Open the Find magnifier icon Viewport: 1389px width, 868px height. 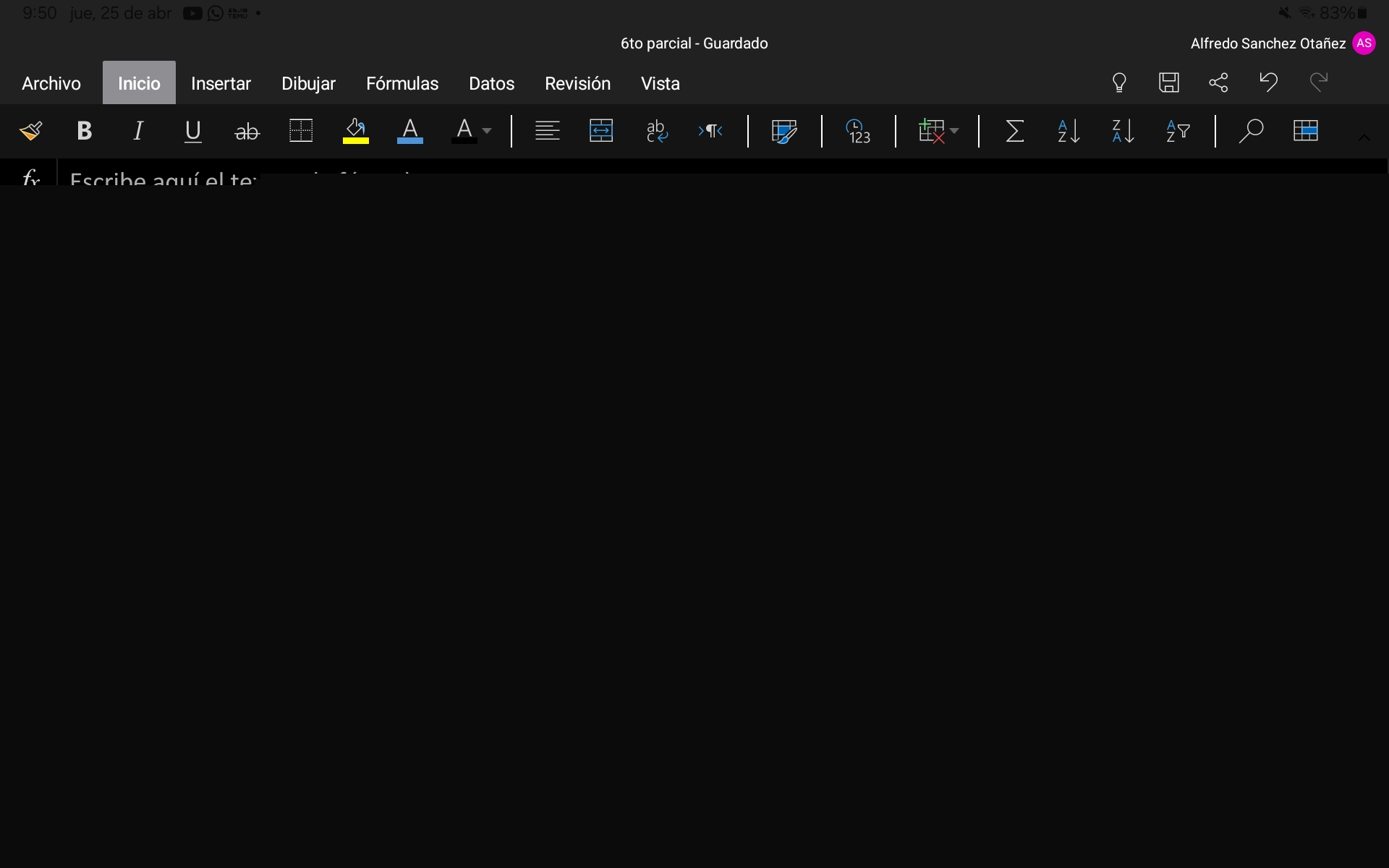[1251, 131]
